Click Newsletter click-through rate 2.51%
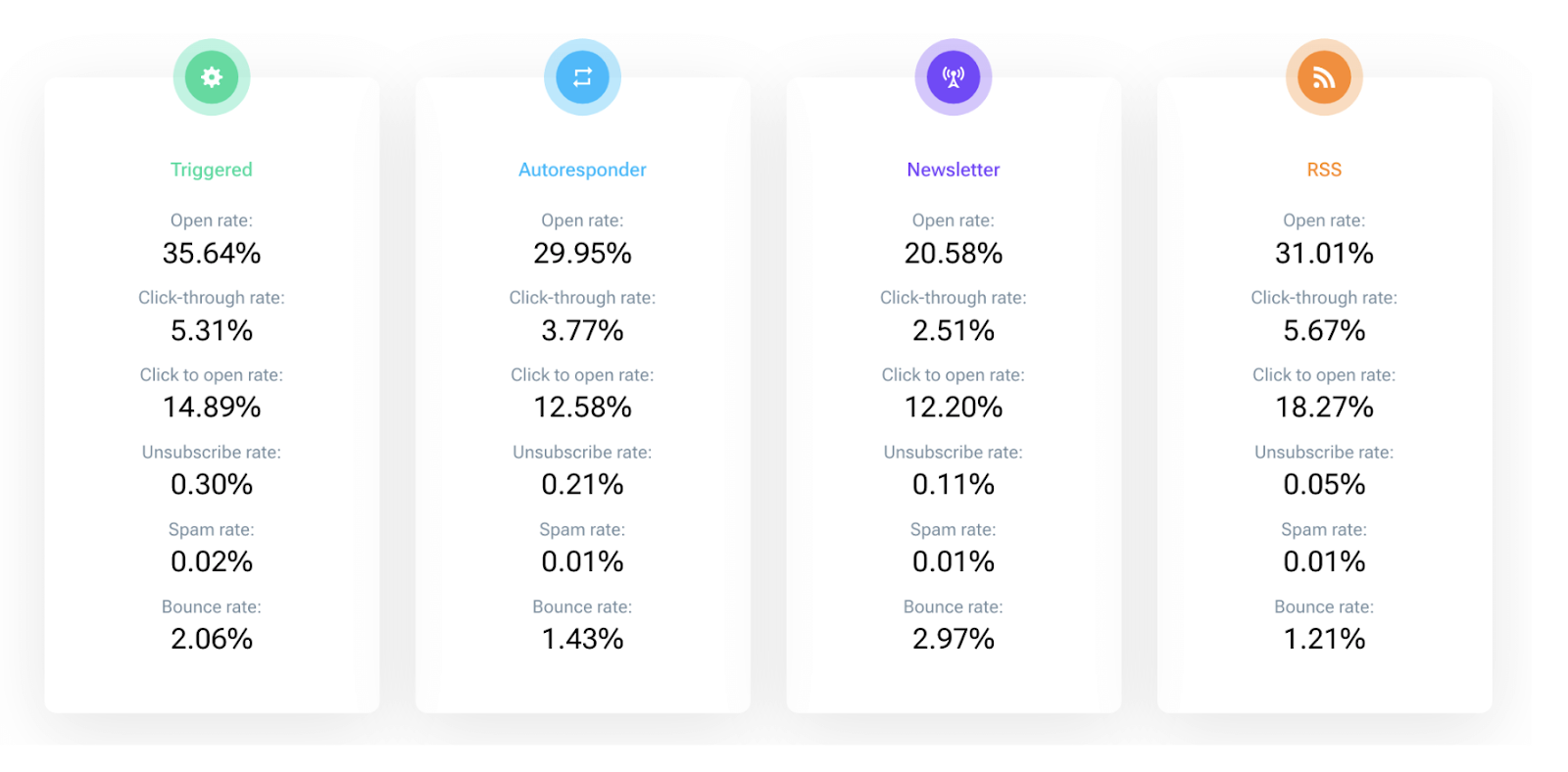The image size is (1568, 772). click(x=954, y=330)
